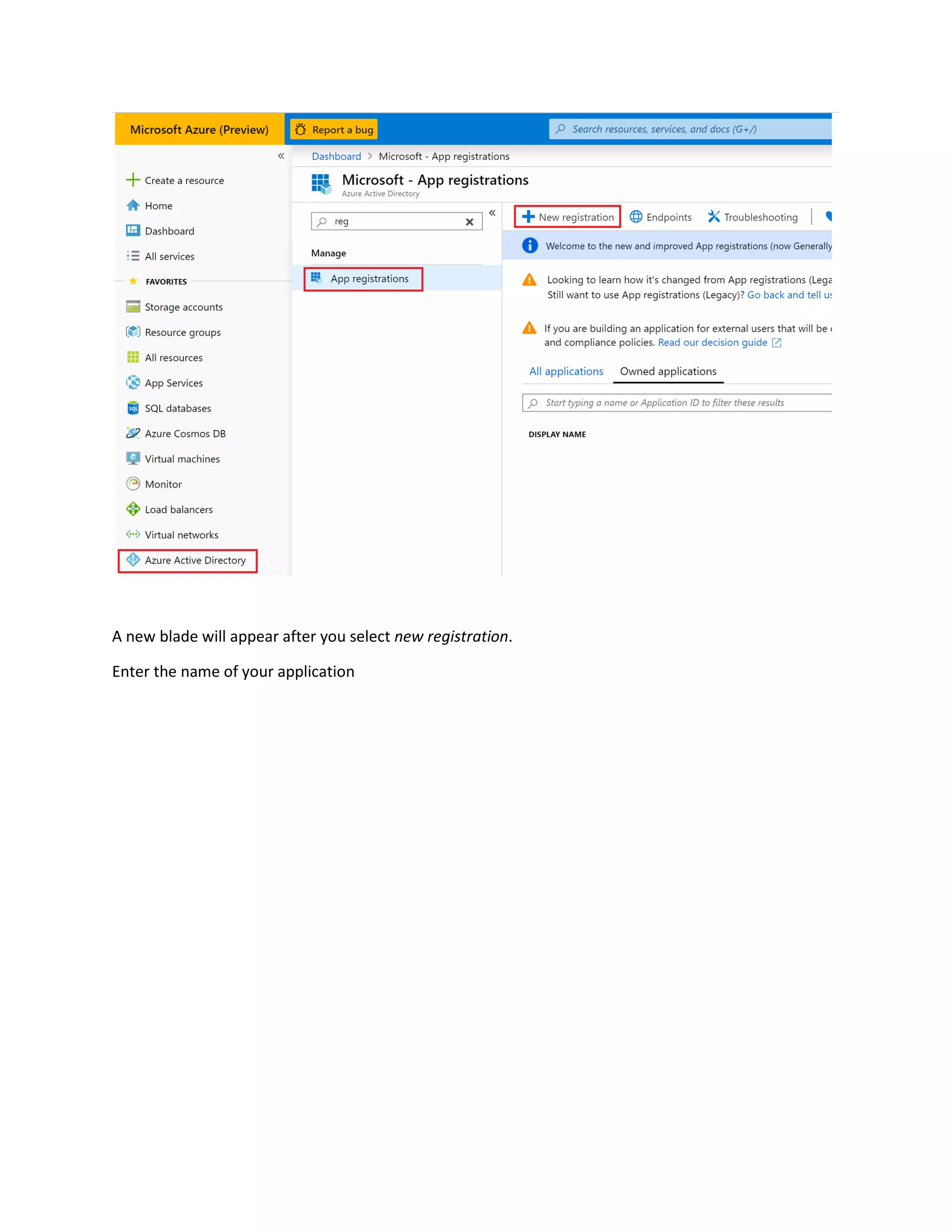Open Go back and tell us link
952x1232 pixels.
[790, 294]
